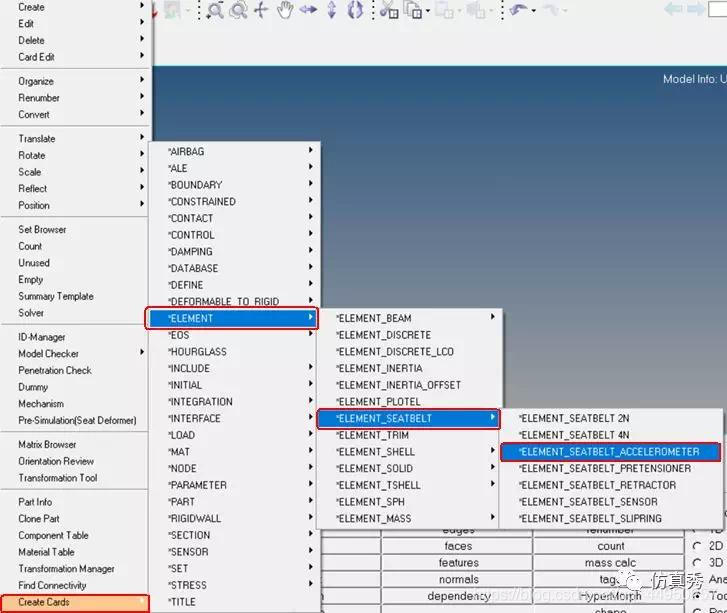Click the horizontal double-arrow view icon
Screen dimensions: 727x613
(x=308, y=10)
